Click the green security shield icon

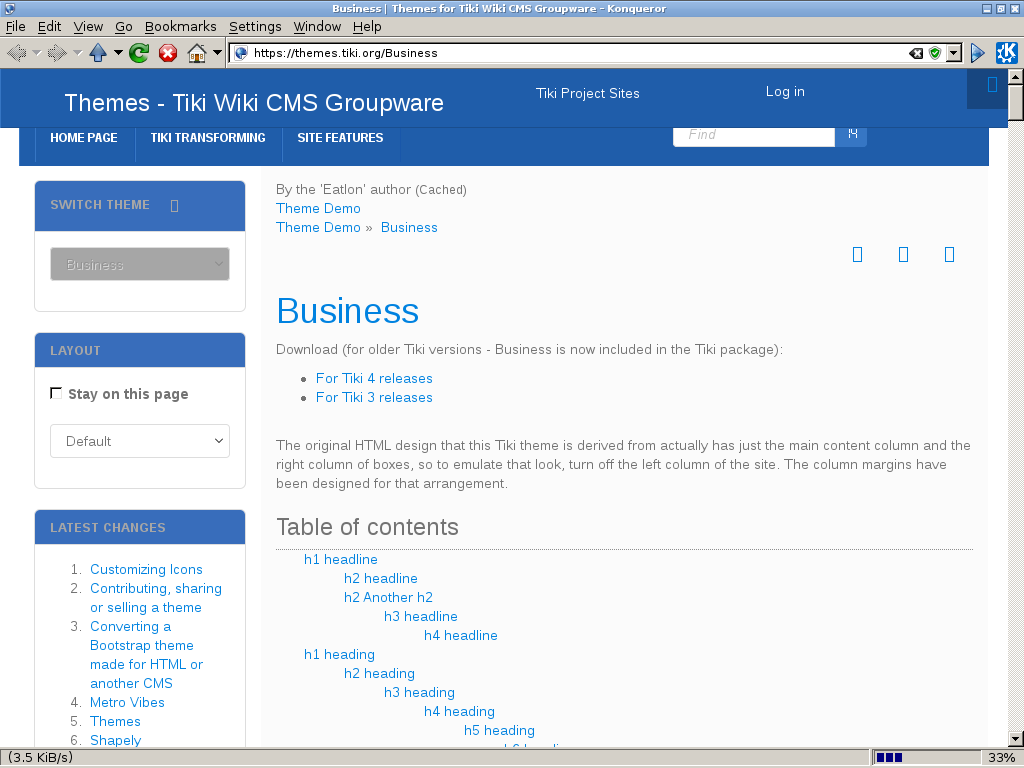(935, 54)
